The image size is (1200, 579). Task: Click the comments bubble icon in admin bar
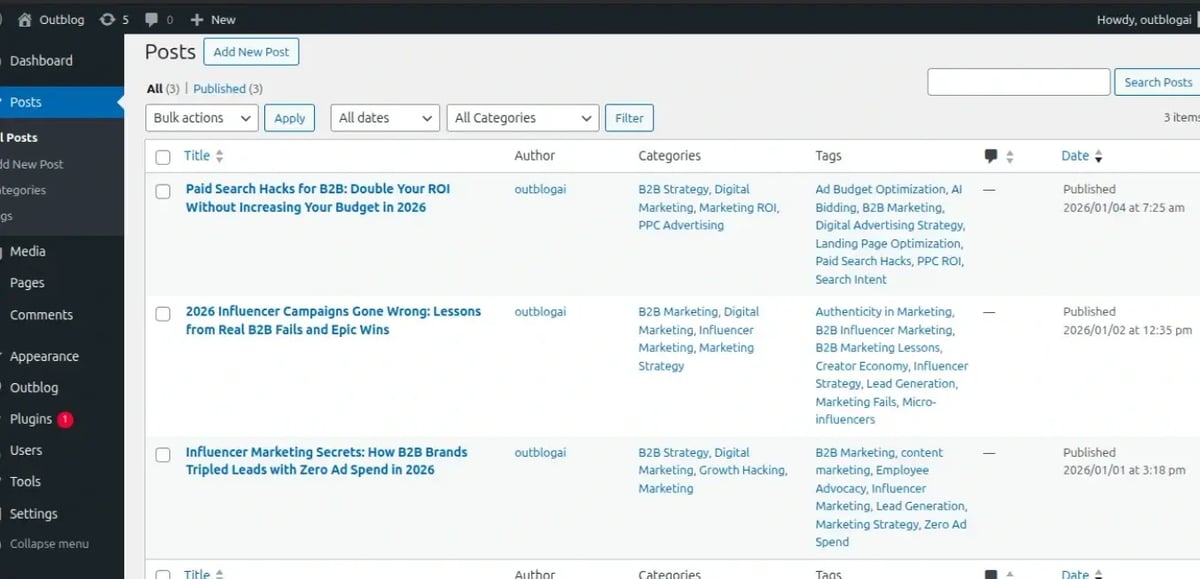pos(151,19)
